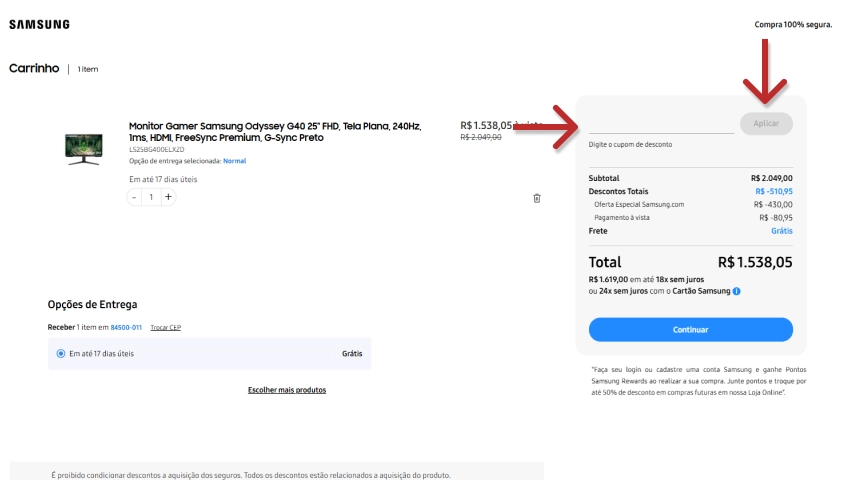Screen dimensions: 850x480
Task: Open the Cartão Samsung info icon
Action: click(x=737, y=291)
